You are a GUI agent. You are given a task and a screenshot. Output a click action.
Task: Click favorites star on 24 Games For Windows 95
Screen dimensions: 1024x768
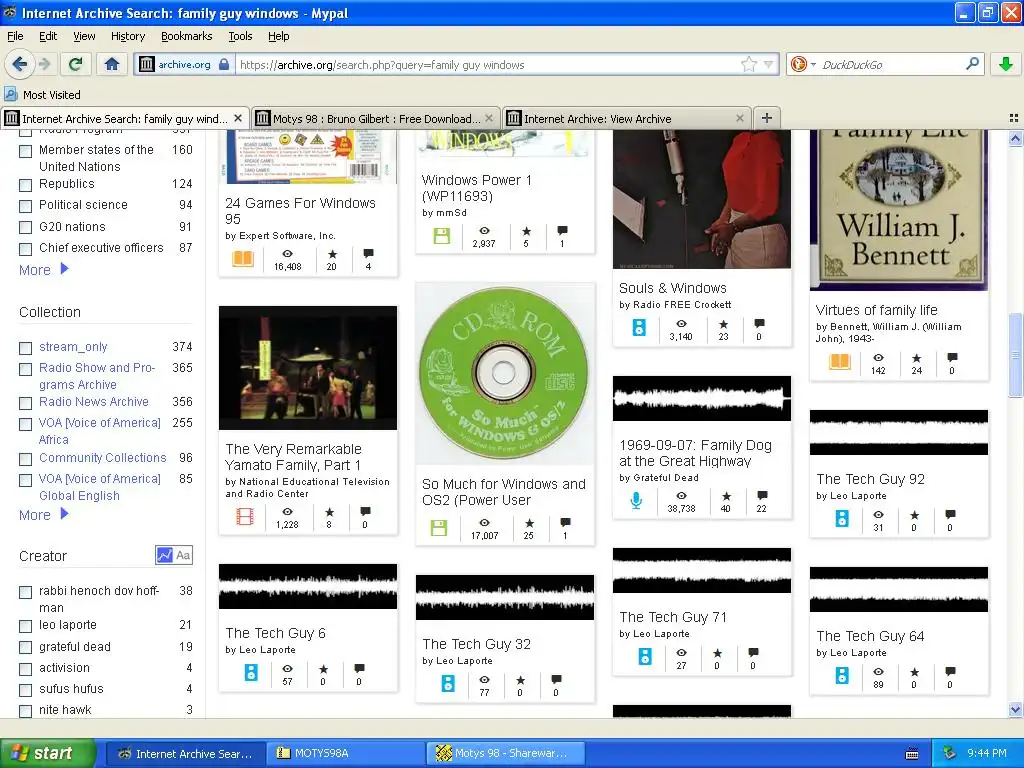coord(332,254)
